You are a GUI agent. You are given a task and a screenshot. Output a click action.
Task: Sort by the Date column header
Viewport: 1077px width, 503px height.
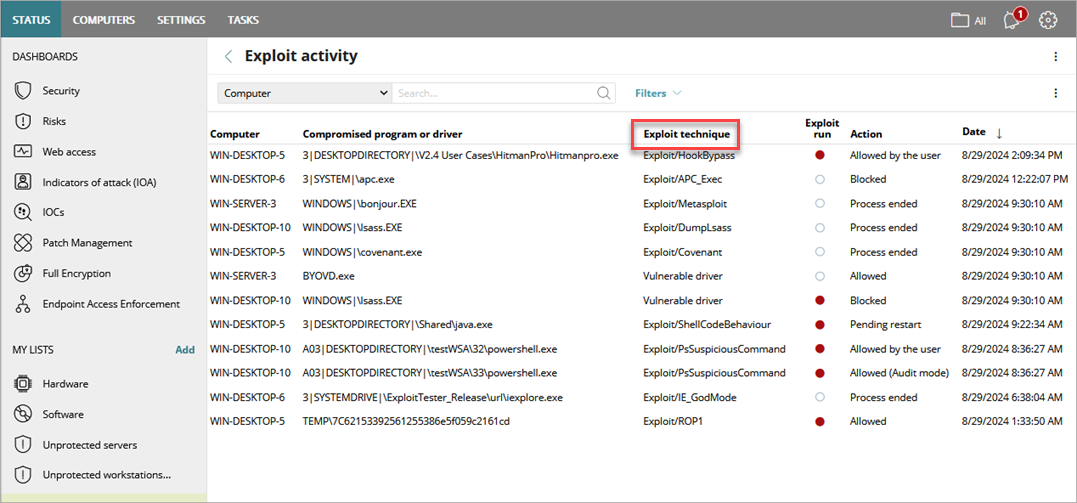[974, 132]
